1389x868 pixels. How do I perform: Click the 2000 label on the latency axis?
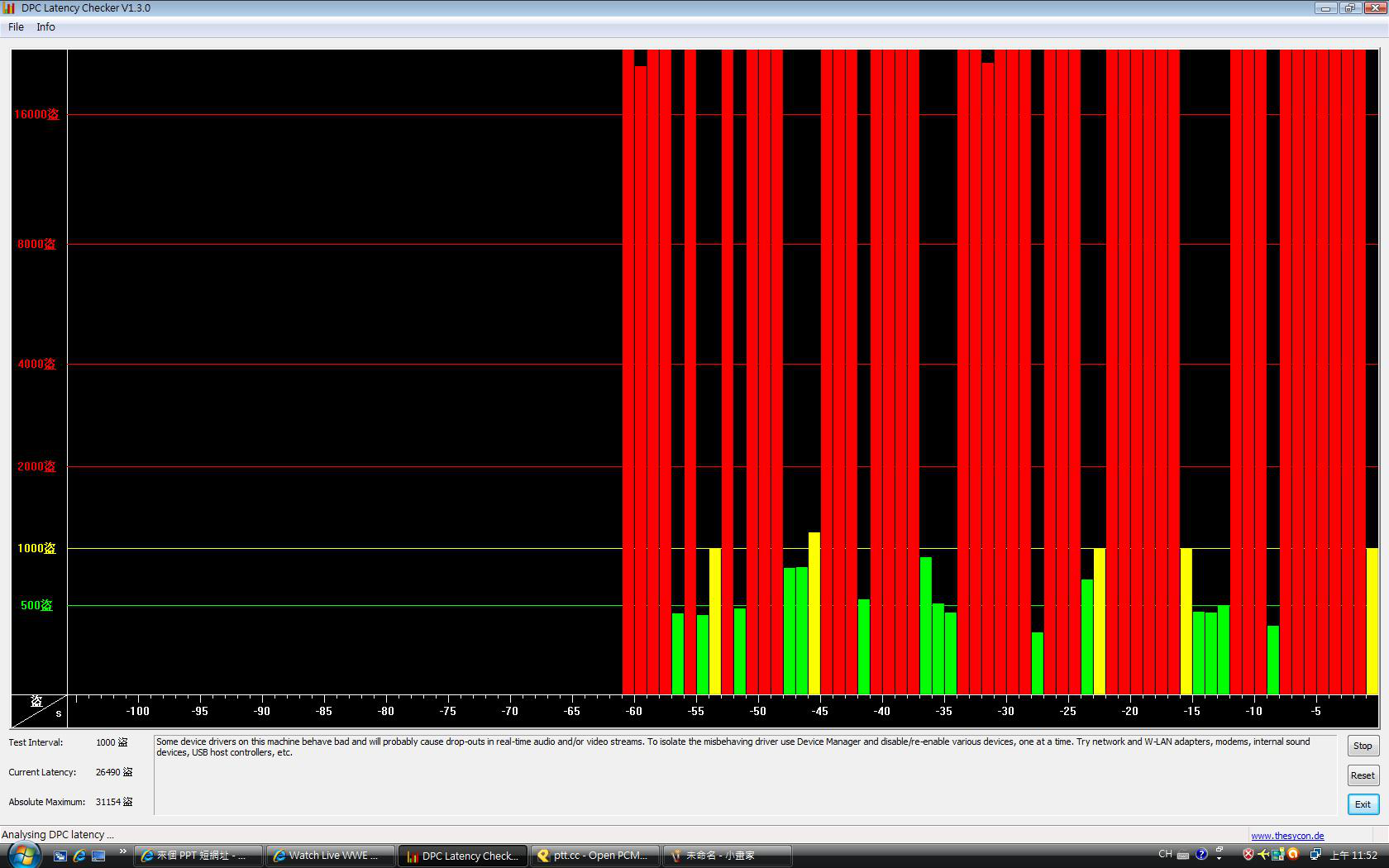point(36,466)
